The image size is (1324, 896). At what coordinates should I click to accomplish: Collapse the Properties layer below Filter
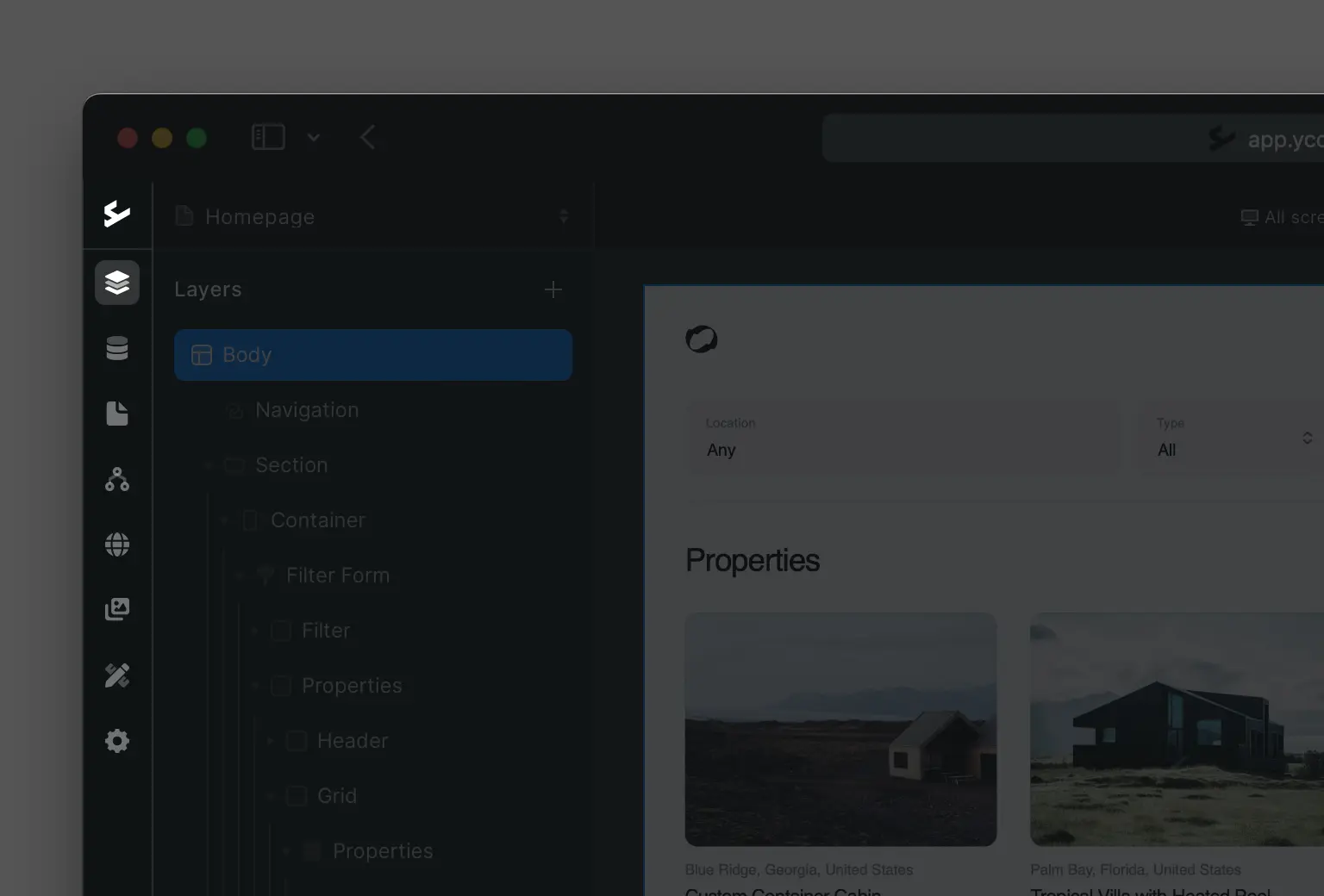click(255, 686)
